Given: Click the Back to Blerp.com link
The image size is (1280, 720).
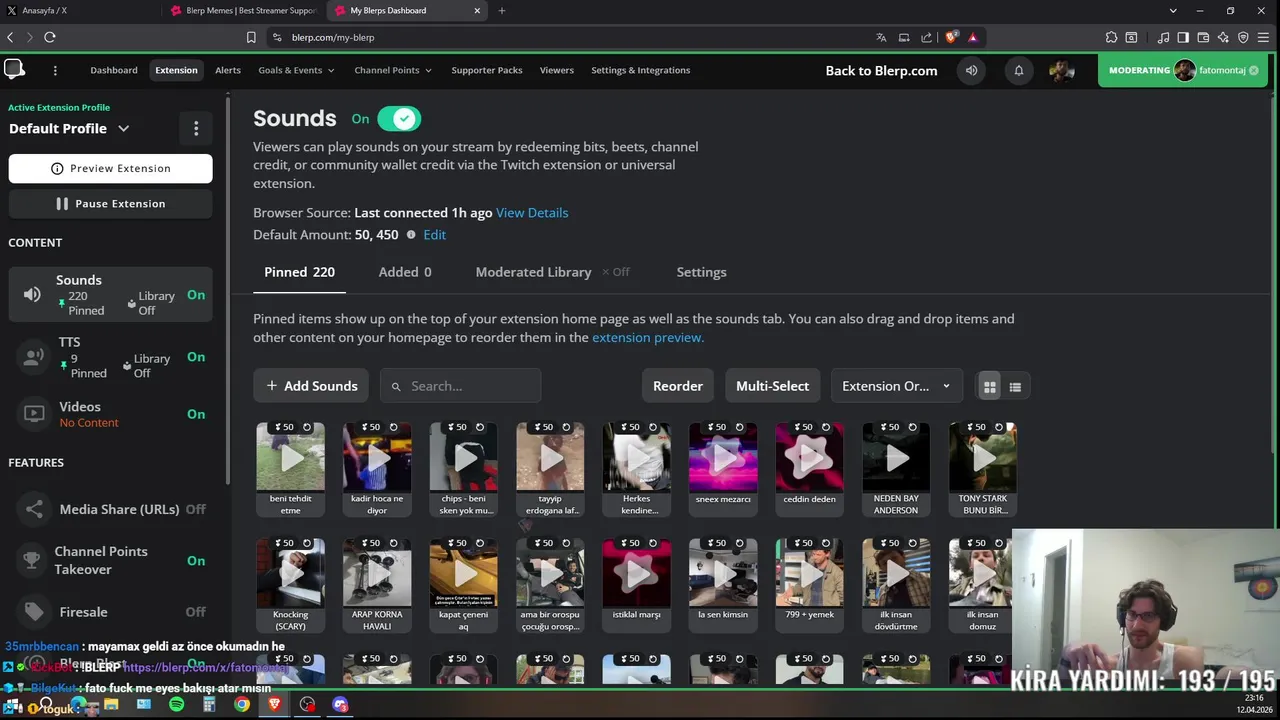Looking at the screenshot, I should coord(881,70).
